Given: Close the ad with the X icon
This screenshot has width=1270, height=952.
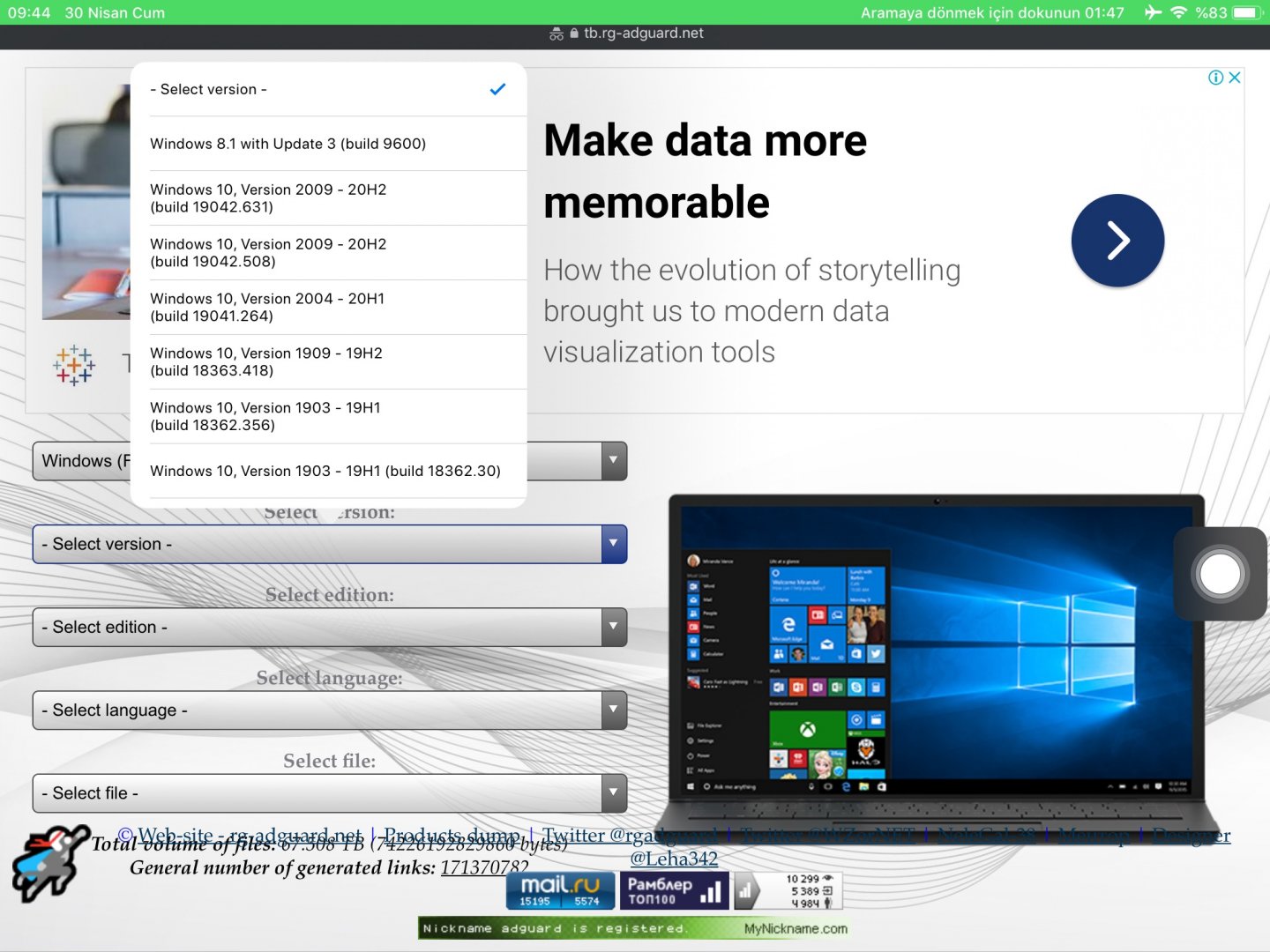Looking at the screenshot, I should (1235, 78).
